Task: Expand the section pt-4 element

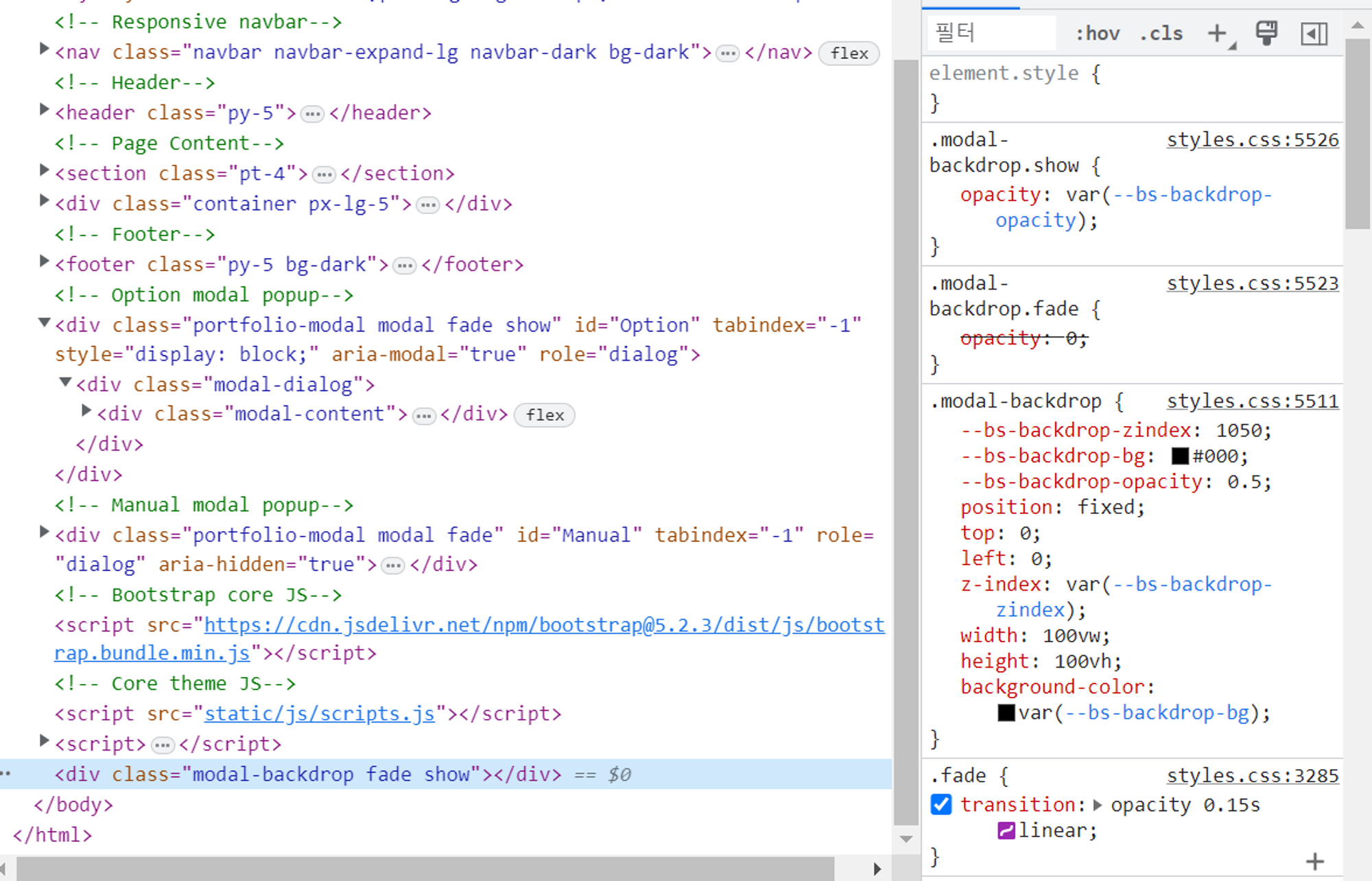Action: [44, 170]
